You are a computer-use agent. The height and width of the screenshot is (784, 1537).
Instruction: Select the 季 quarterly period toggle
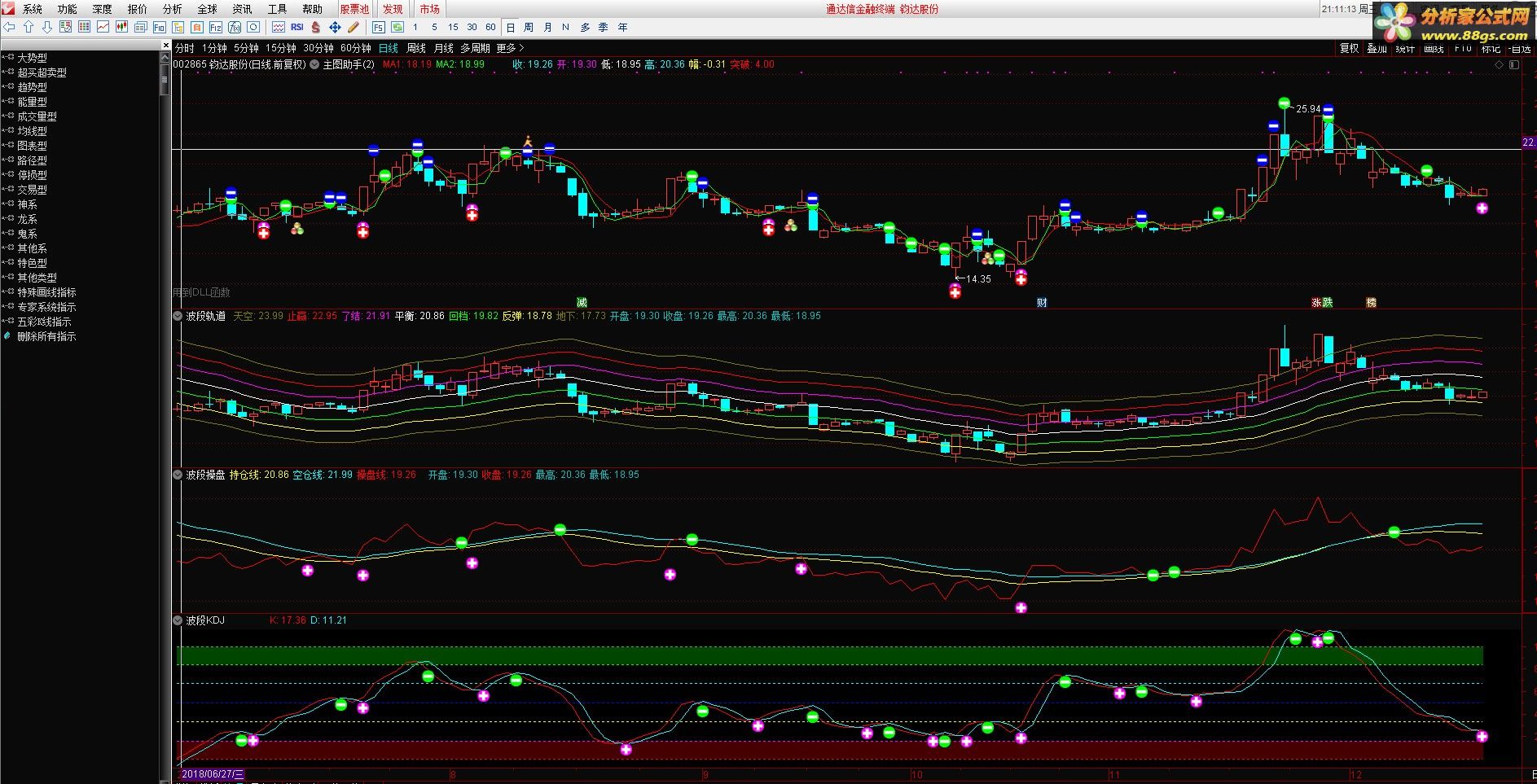pyautogui.click(x=604, y=27)
